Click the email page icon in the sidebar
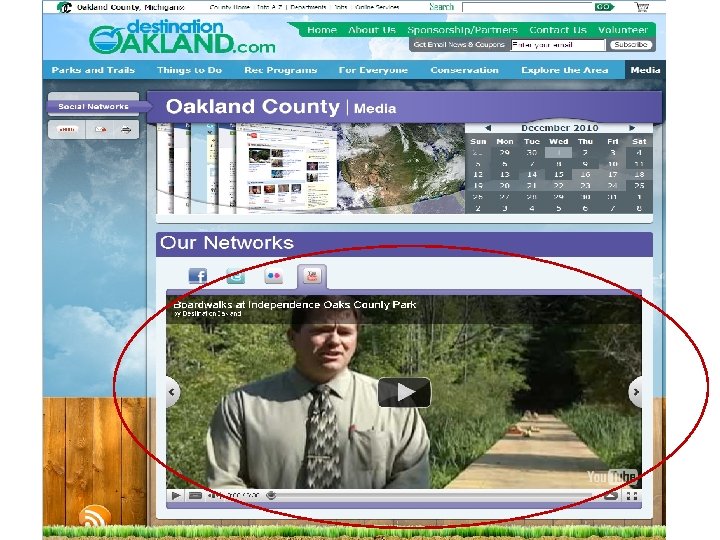The image size is (720, 540). coord(101,130)
